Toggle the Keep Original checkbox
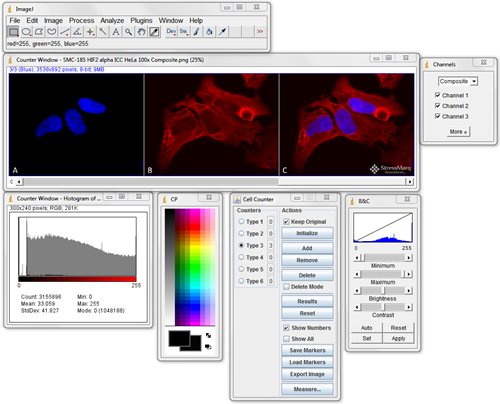The width and height of the screenshot is (500, 404). [x=286, y=222]
